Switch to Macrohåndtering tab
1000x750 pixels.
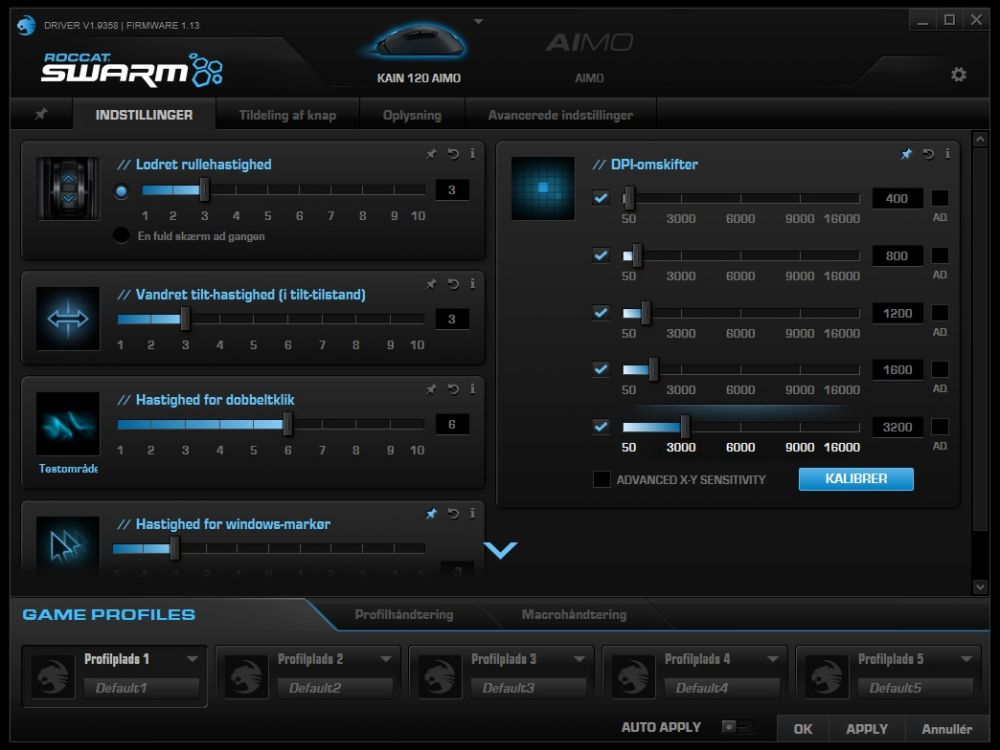click(x=574, y=614)
